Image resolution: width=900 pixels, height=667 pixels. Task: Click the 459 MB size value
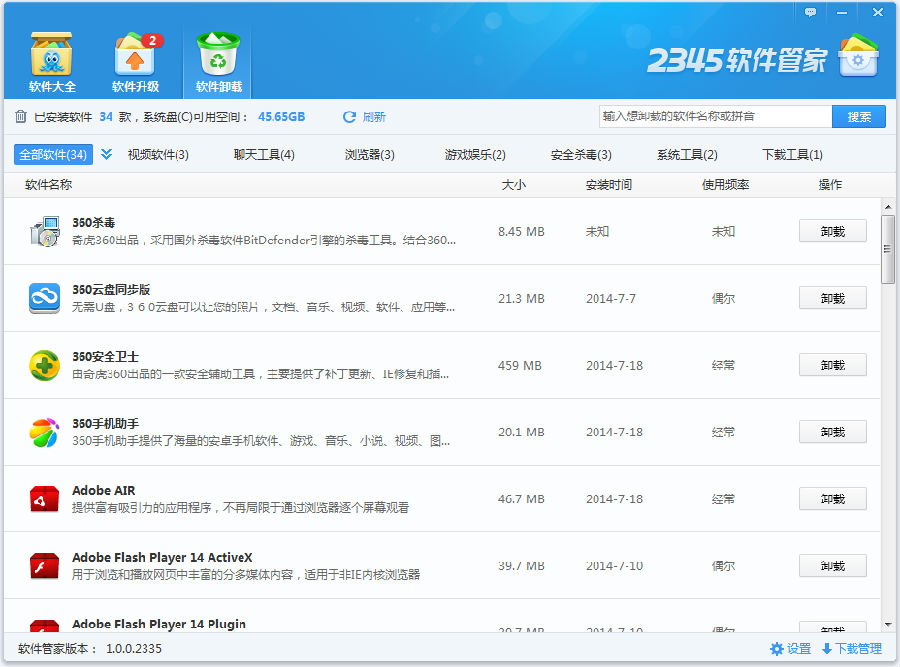coord(520,366)
